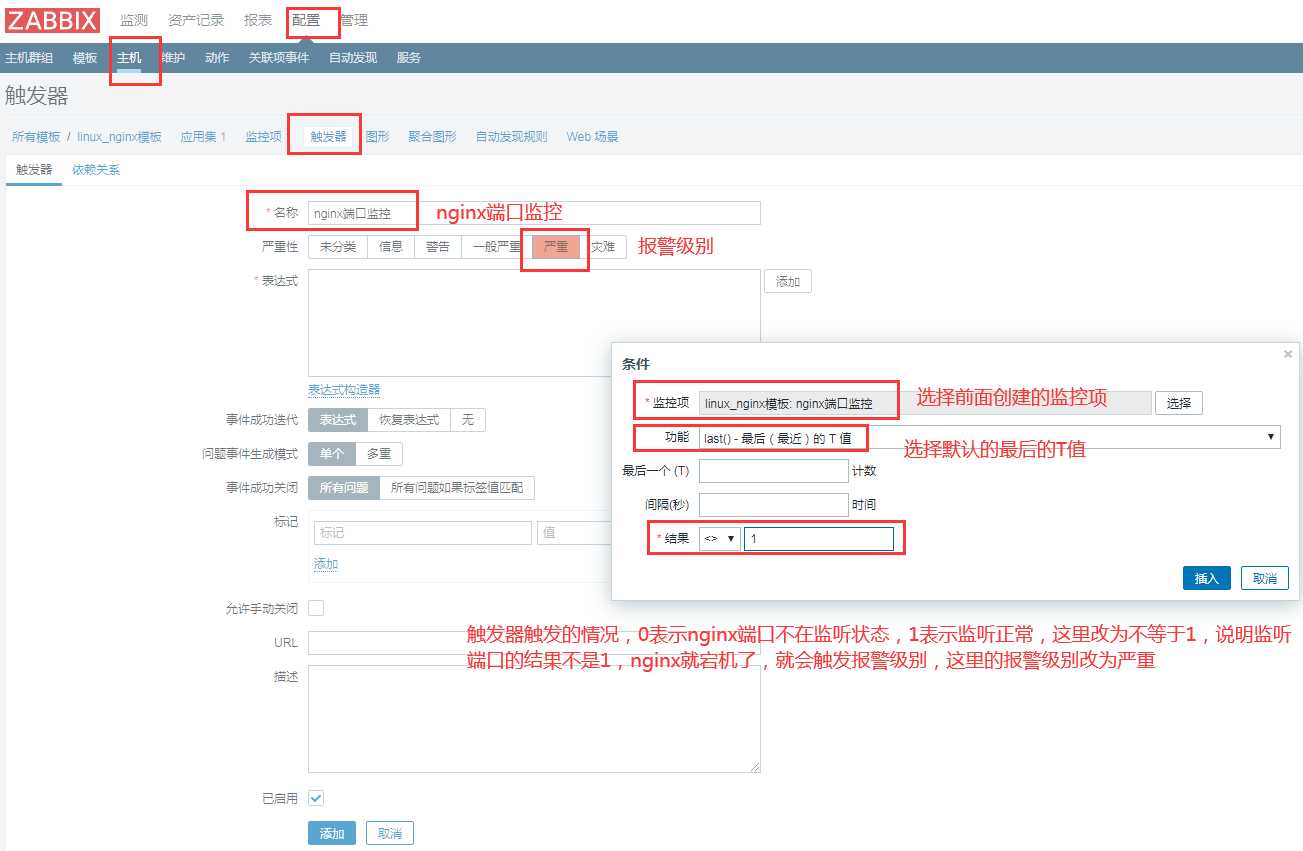Open the 表达式构造器 link
The height and width of the screenshot is (851, 1303).
click(344, 390)
